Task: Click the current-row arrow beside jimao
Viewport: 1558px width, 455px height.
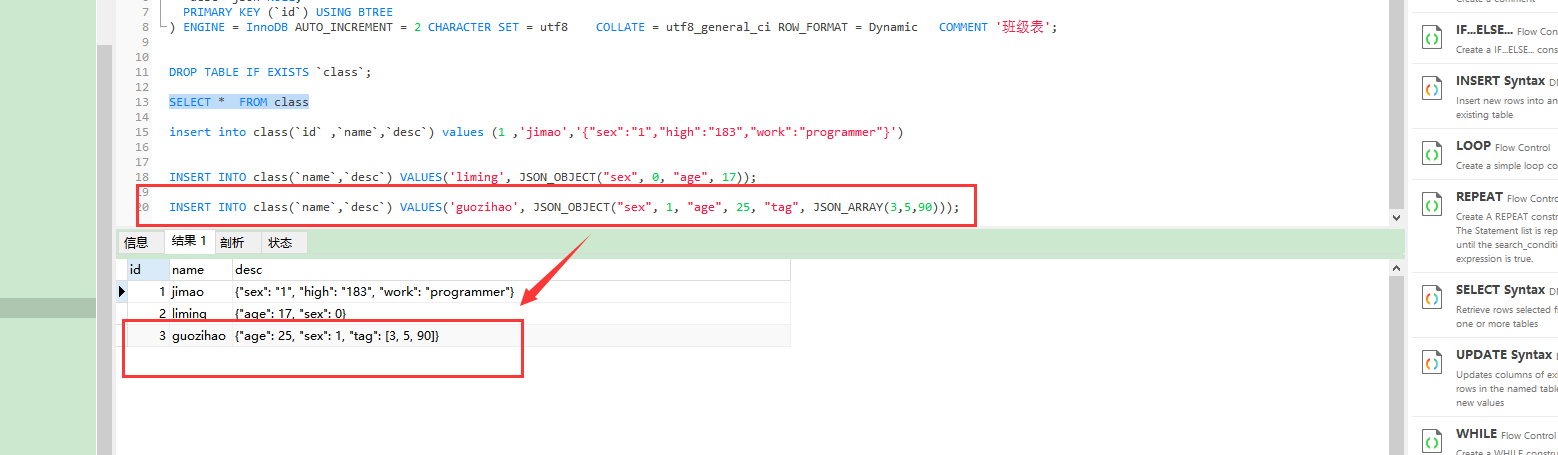Action: click(122, 292)
